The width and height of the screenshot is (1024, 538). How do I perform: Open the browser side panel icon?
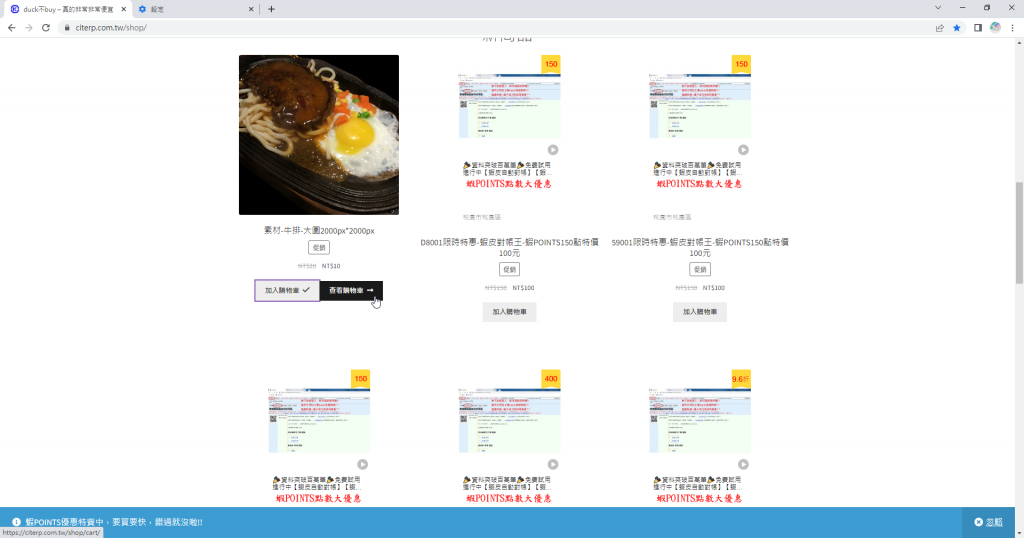point(977,28)
